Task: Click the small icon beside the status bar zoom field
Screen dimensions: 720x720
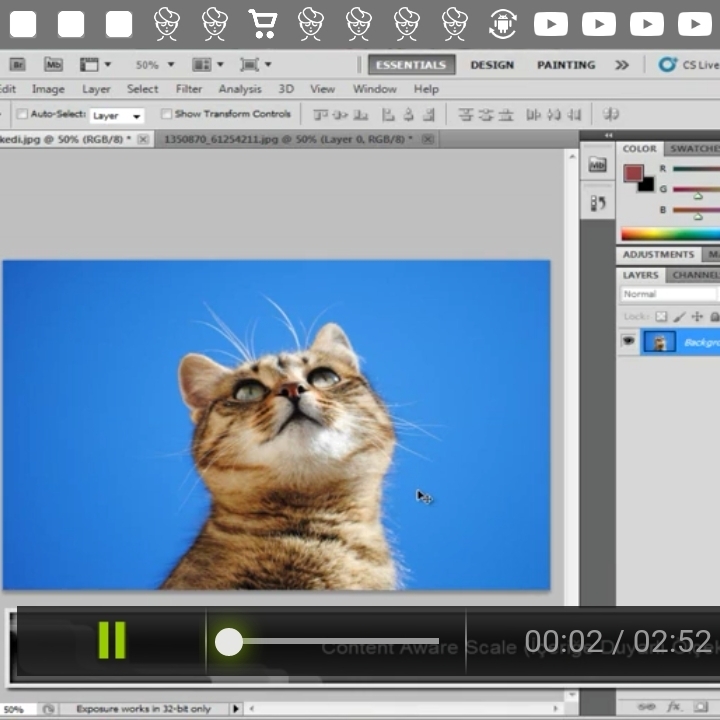Action: (48, 709)
